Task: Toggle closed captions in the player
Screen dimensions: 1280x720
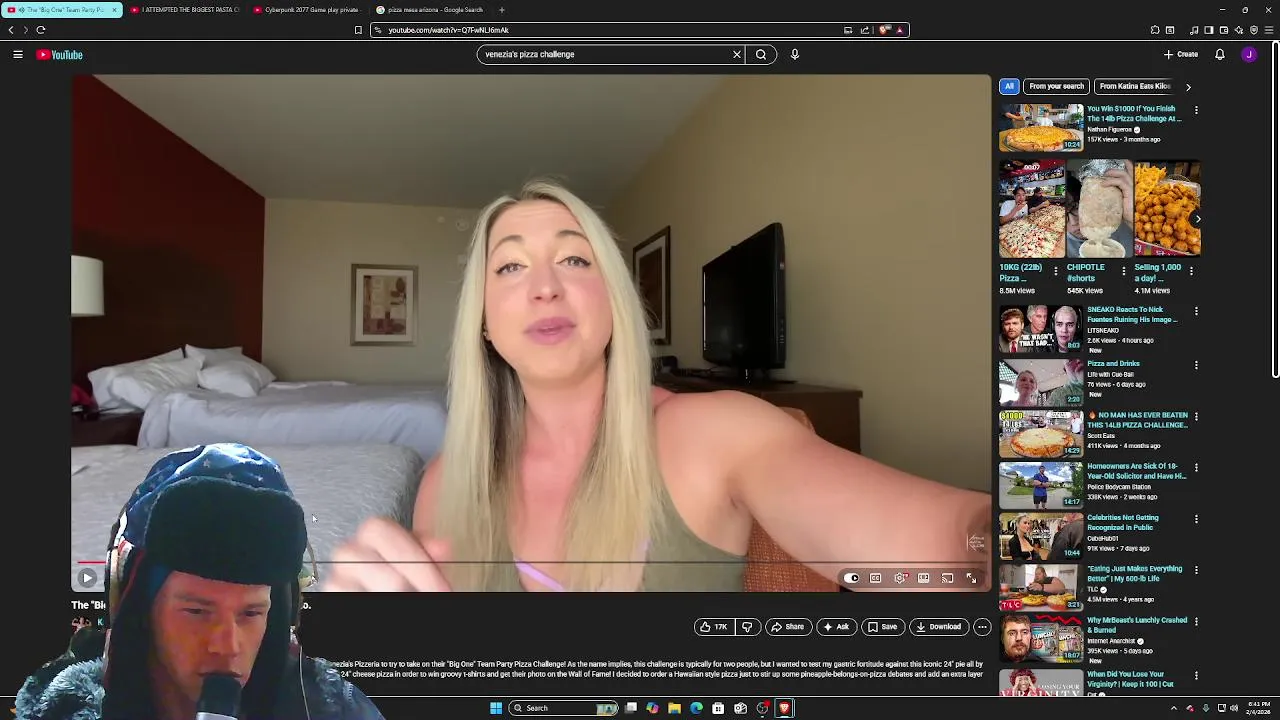Action: pyautogui.click(x=875, y=578)
